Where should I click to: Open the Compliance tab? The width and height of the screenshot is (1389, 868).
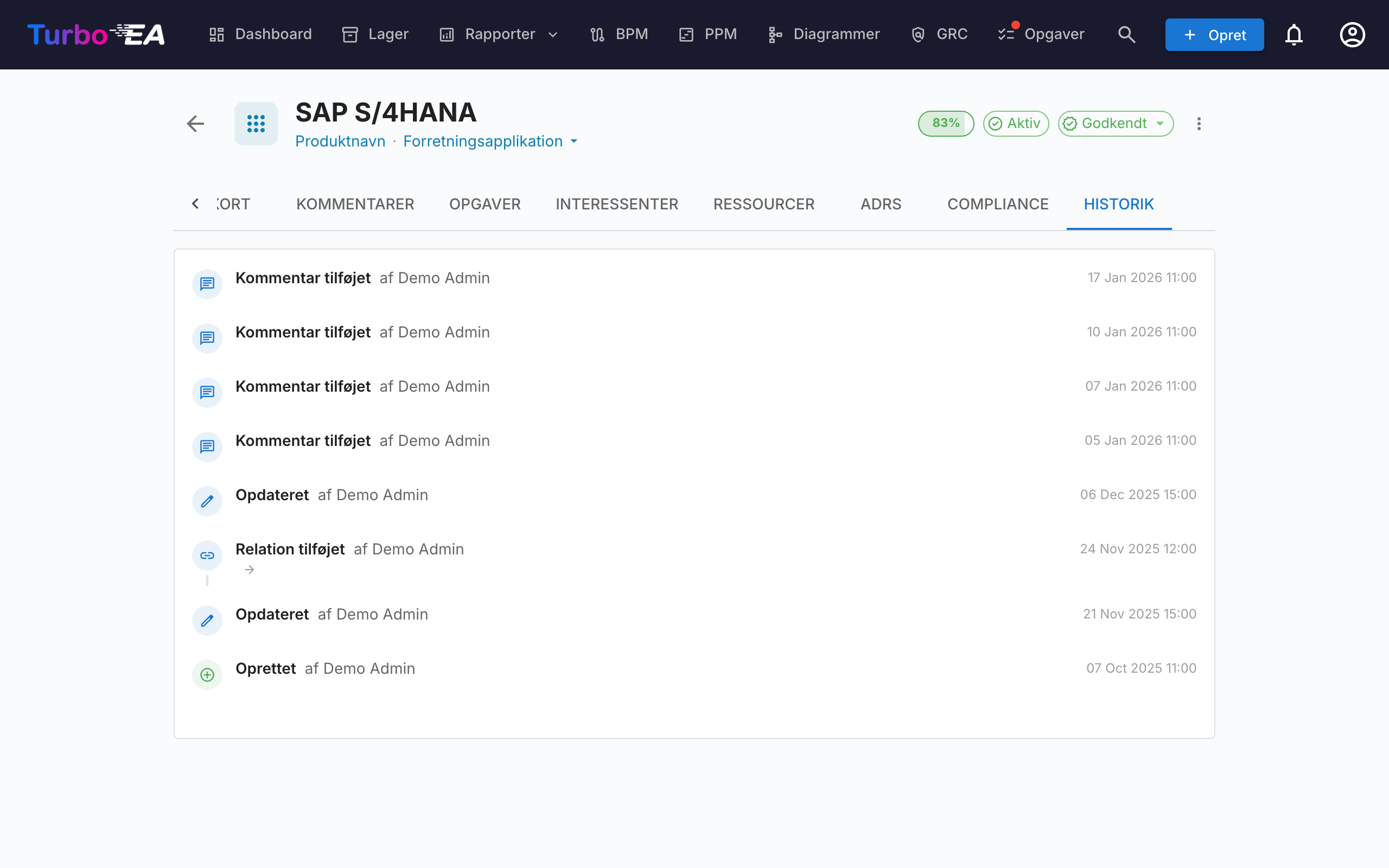998,204
